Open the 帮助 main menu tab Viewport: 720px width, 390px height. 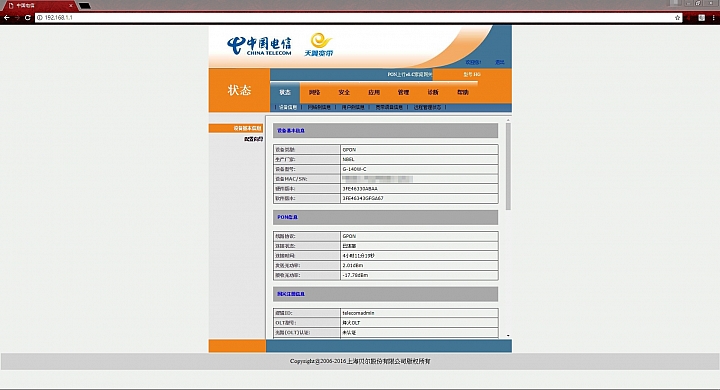click(x=463, y=92)
